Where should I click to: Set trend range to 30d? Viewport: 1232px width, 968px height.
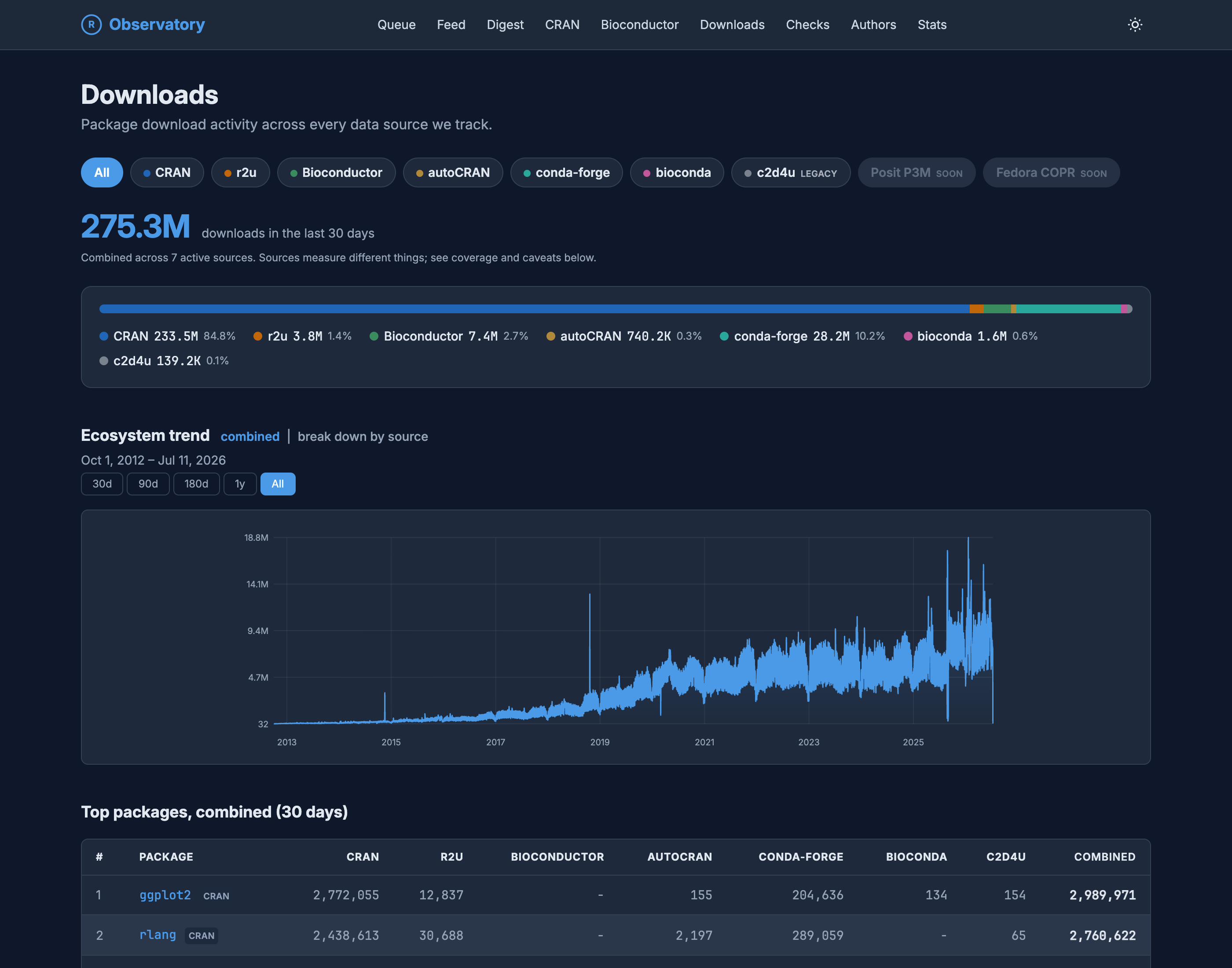(102, 484)
